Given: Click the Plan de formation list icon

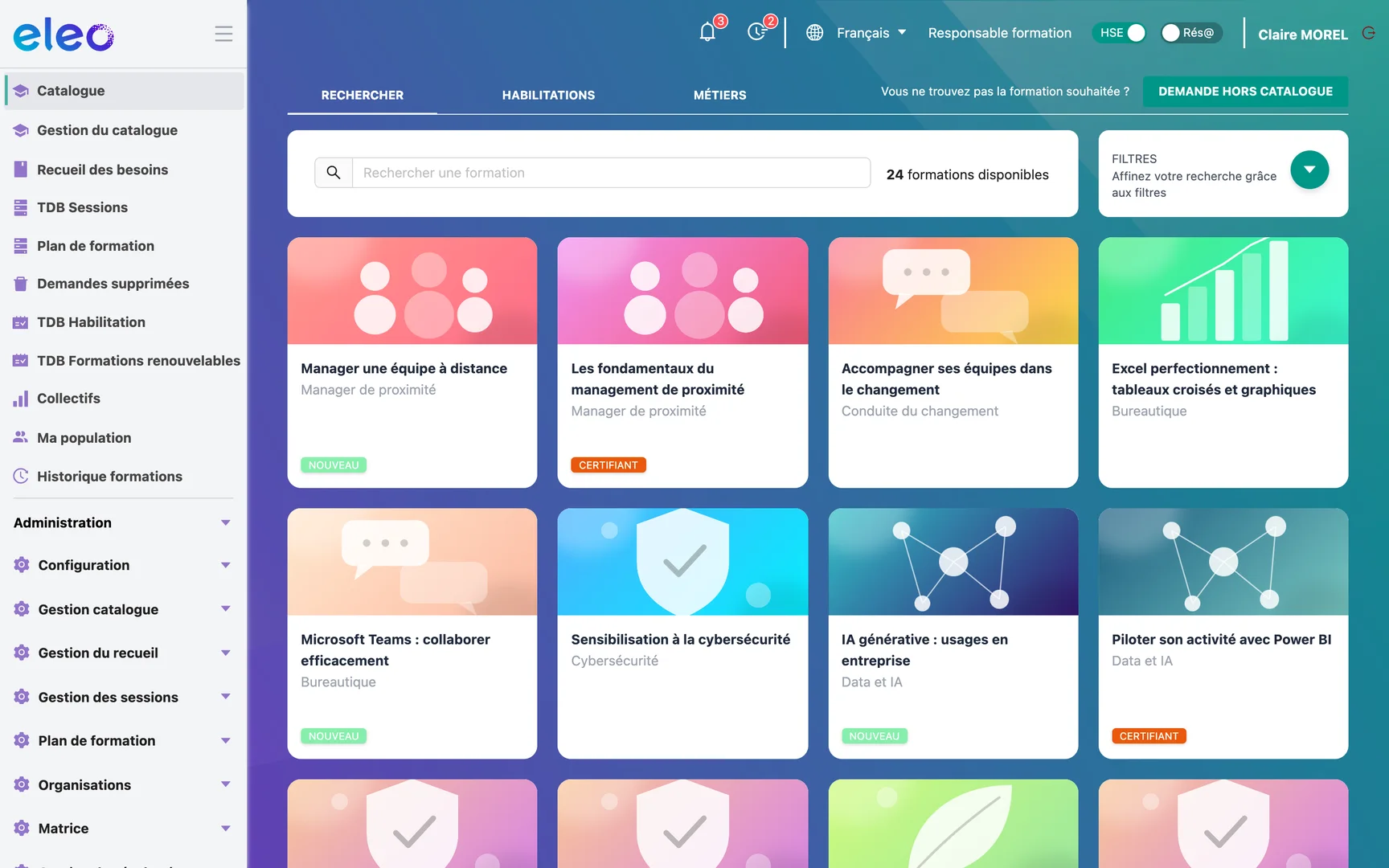Looking at the screenshot, I should coord(21,246).
